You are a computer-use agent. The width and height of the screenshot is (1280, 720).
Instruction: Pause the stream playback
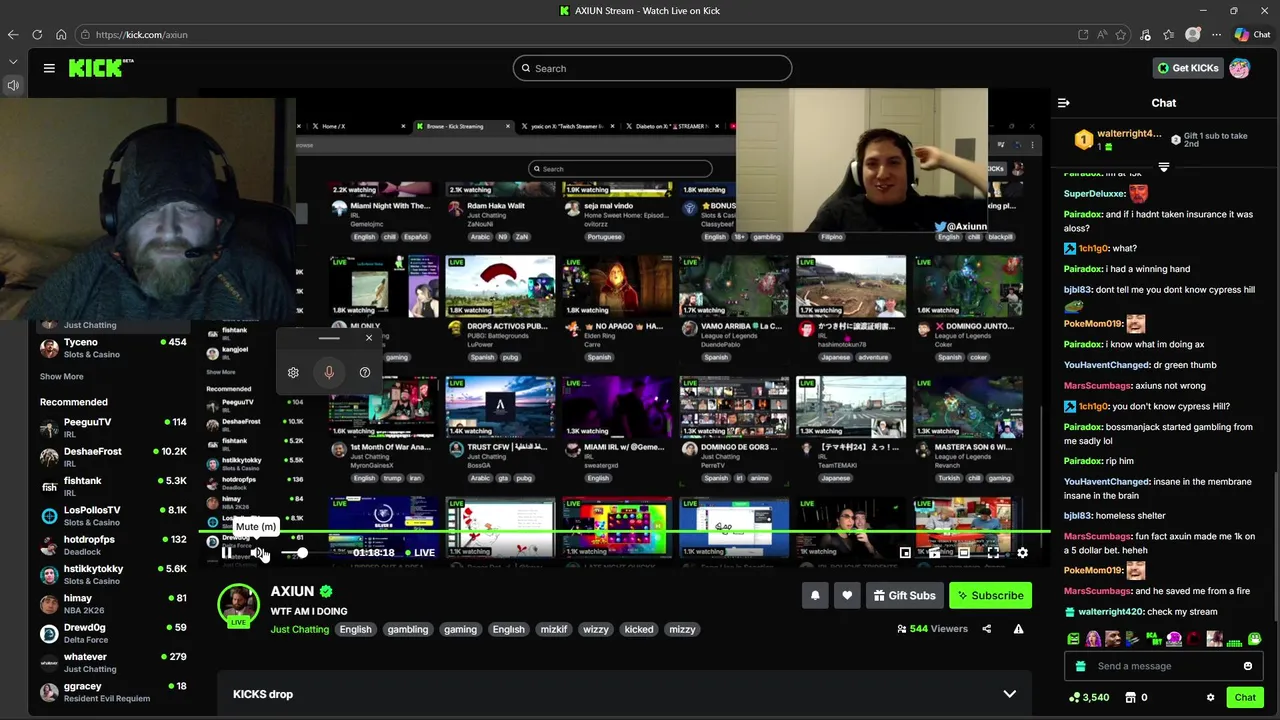point(227,552)
